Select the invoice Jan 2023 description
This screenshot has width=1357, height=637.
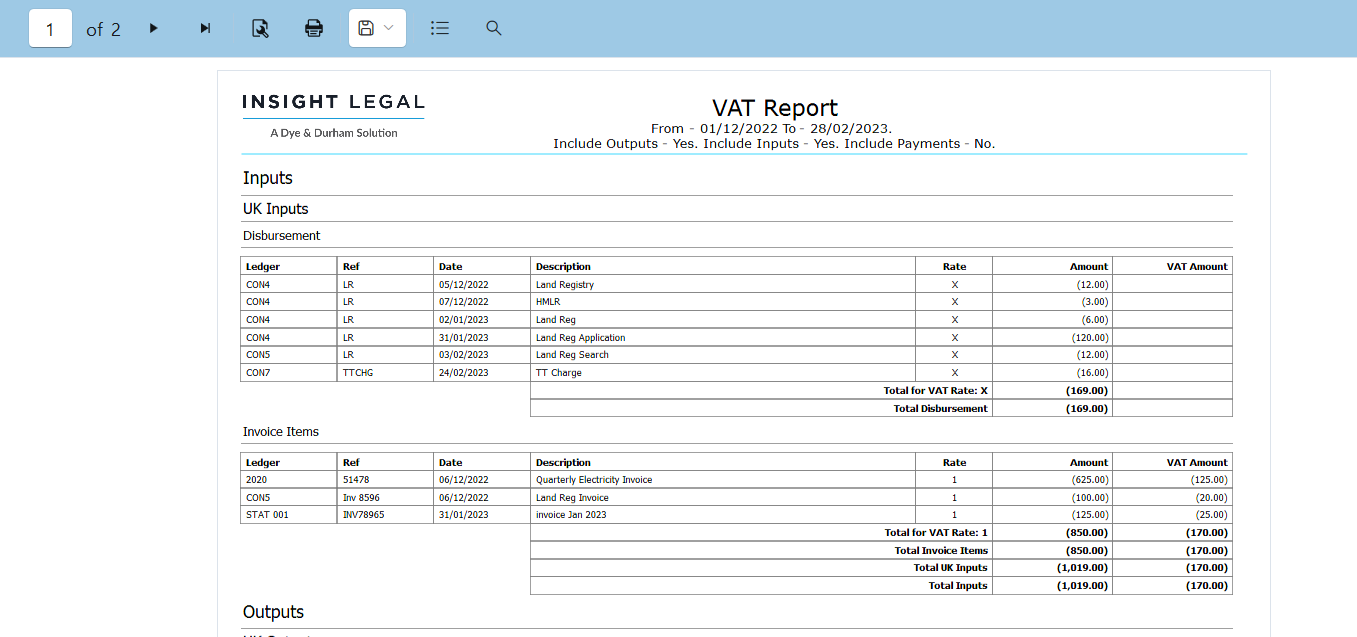[723, 515]
